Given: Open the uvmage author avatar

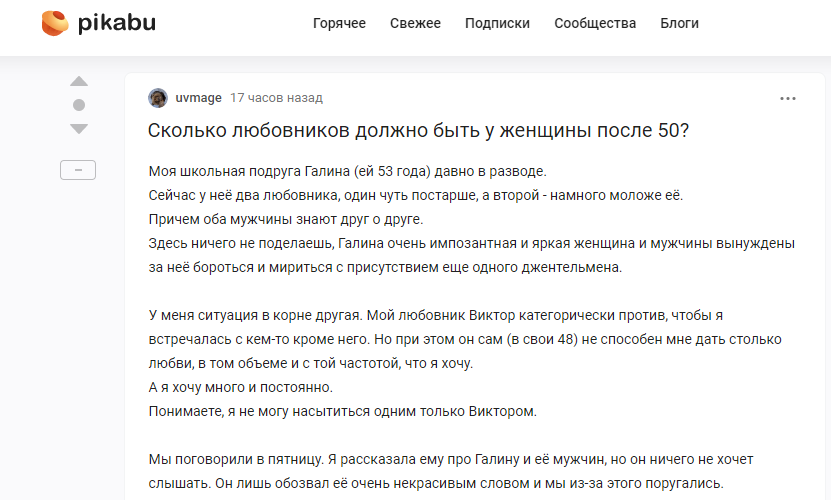Looking at the screenshot, I should pos(158,98).
